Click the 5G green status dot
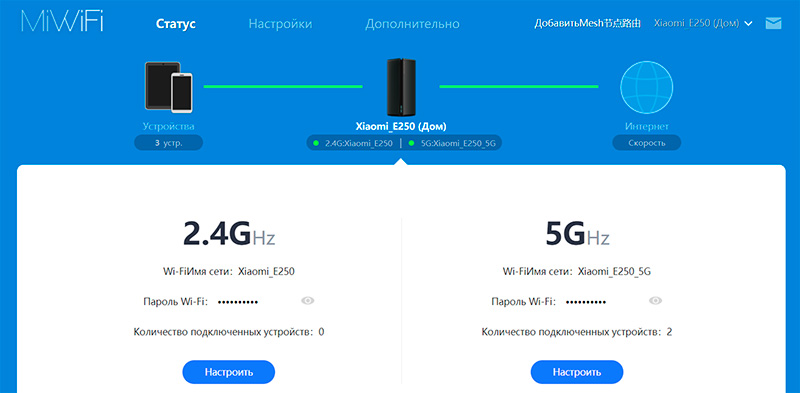The image size is (800, 393). tap(411, 143)
